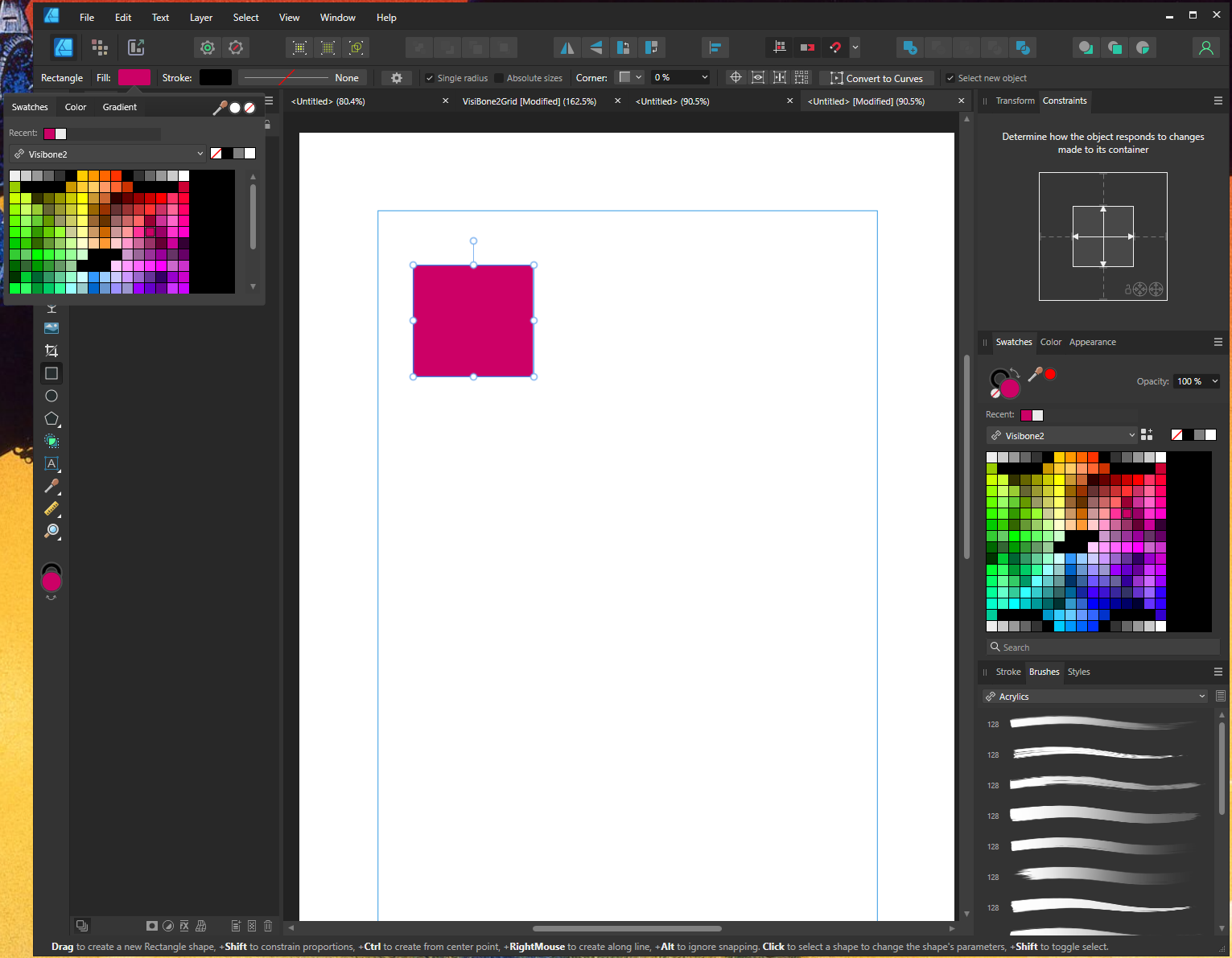Click the swatches Search field
1232x958 pixels.
[1102, 648]
